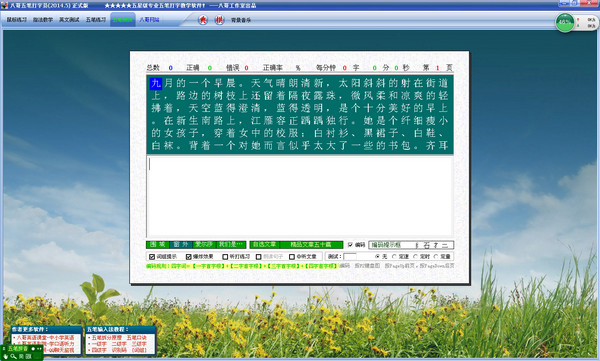
Task: Select the highlighted 五笔测试 tab
Action: point(122,20)
